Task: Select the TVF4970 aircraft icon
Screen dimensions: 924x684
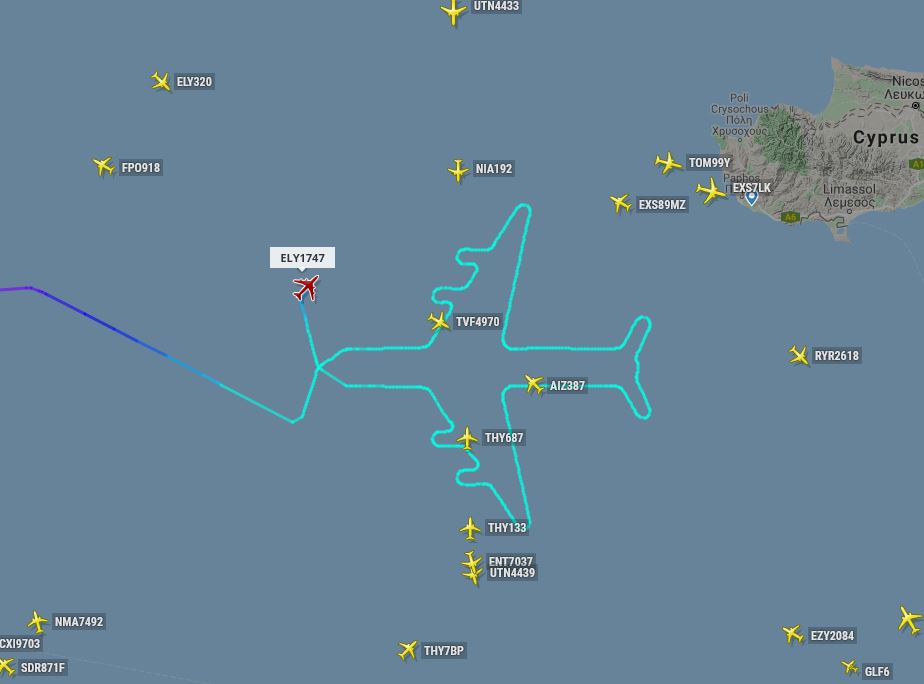Action: tap(438, 322)
